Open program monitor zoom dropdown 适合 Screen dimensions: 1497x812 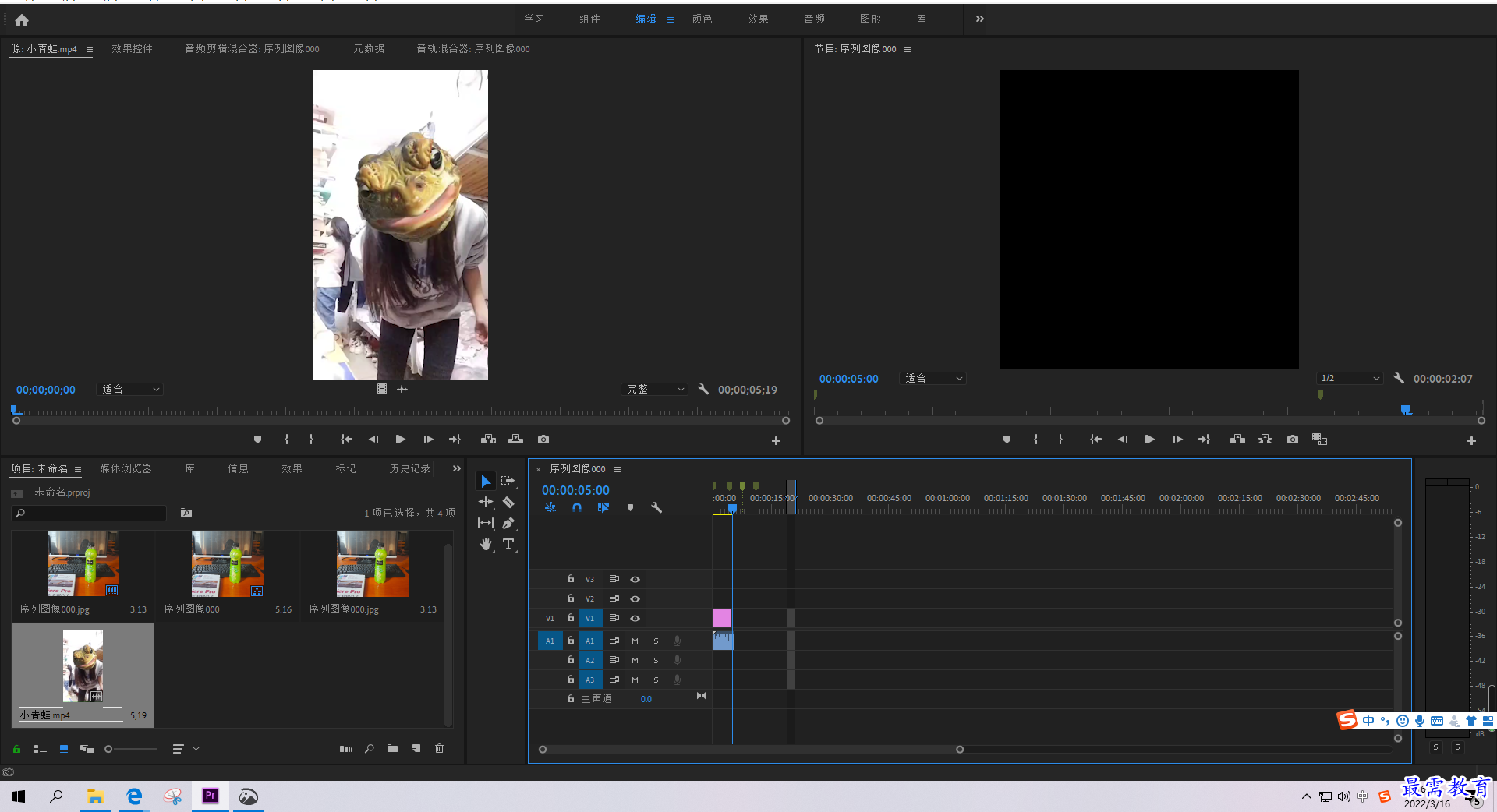tap(933, 378)
